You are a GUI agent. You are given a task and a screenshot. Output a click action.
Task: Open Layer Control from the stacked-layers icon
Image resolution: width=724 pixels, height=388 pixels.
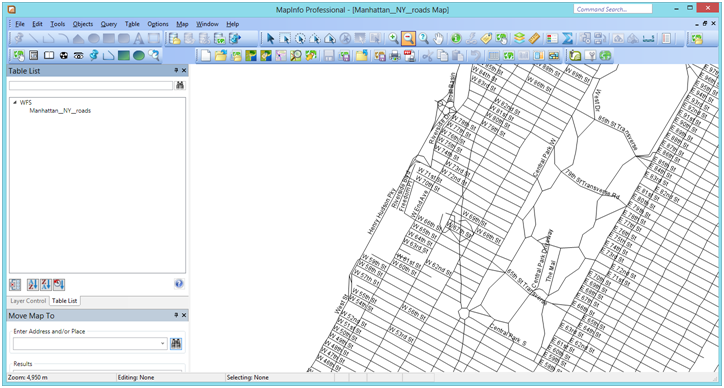519,39
